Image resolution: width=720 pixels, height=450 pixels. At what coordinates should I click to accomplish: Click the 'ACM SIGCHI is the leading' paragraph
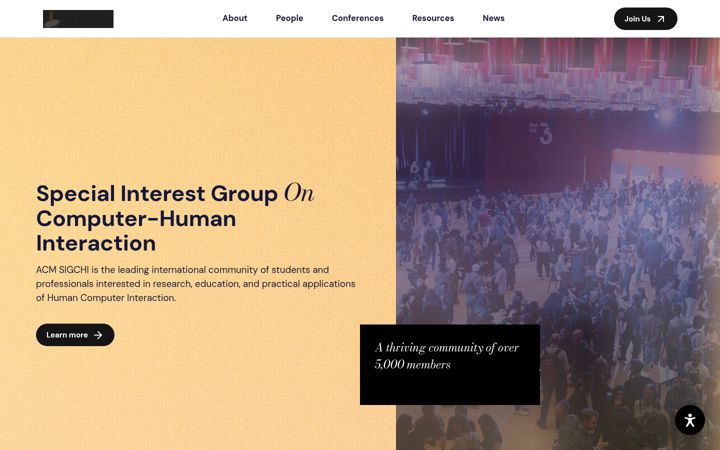click(196, 284)
